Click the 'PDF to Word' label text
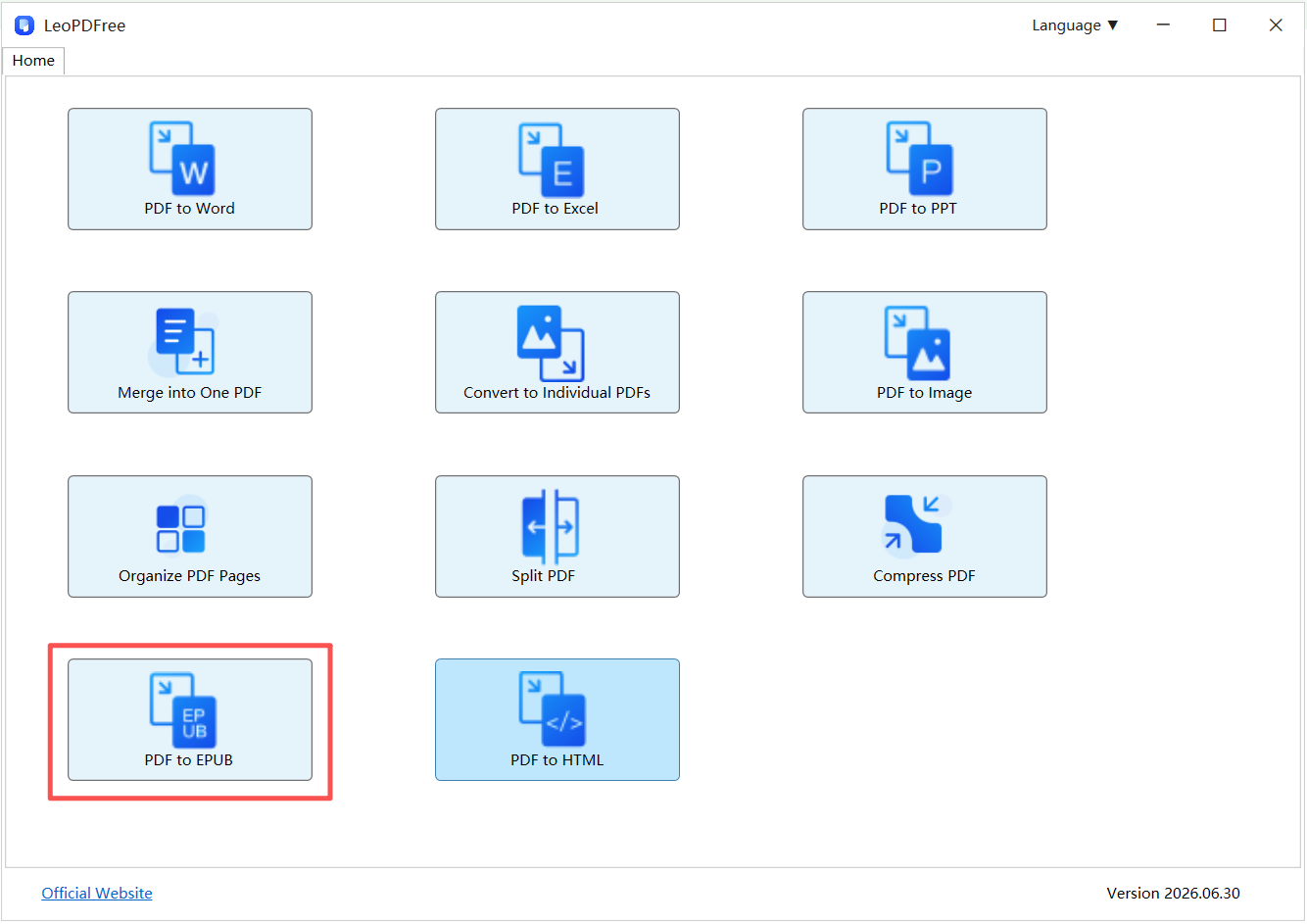The image size is (1307, 924). (189, 208)
